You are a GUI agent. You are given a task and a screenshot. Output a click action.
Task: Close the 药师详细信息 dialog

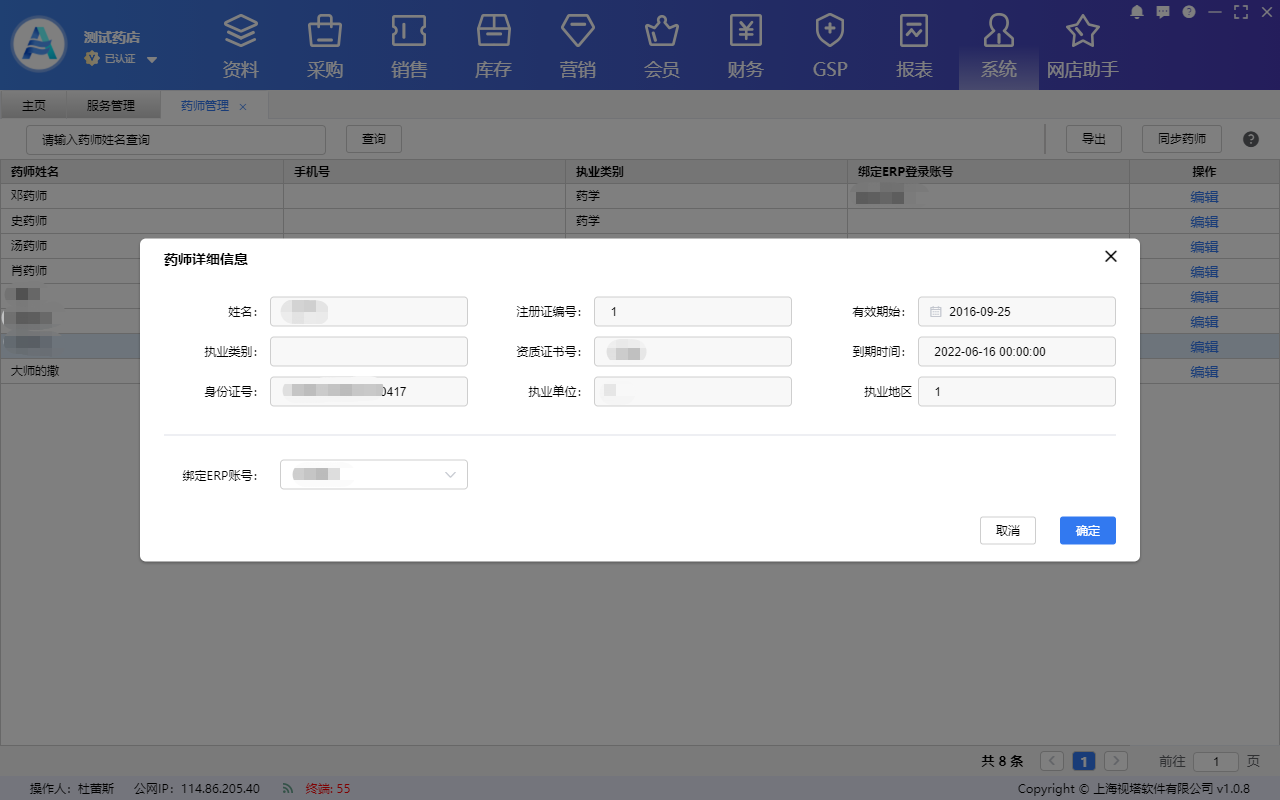pos(1110,257)
